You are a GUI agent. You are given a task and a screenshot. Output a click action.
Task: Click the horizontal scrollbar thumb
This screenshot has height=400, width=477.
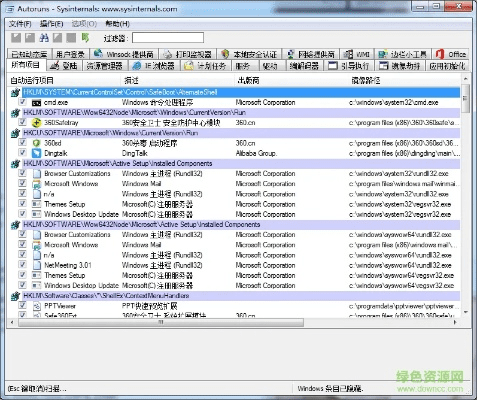pyautogui.click(x=161, y=322)
